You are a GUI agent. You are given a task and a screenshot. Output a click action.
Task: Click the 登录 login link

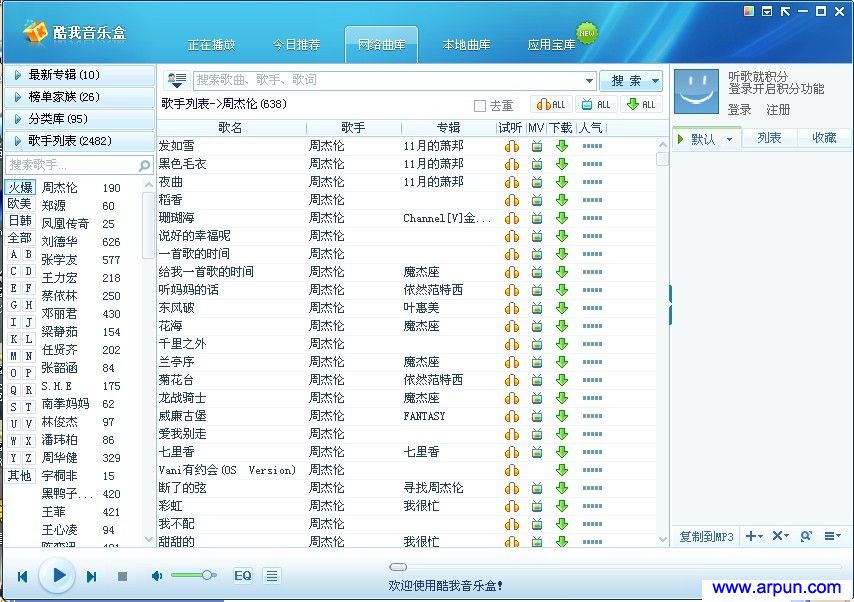click(740, 108)
